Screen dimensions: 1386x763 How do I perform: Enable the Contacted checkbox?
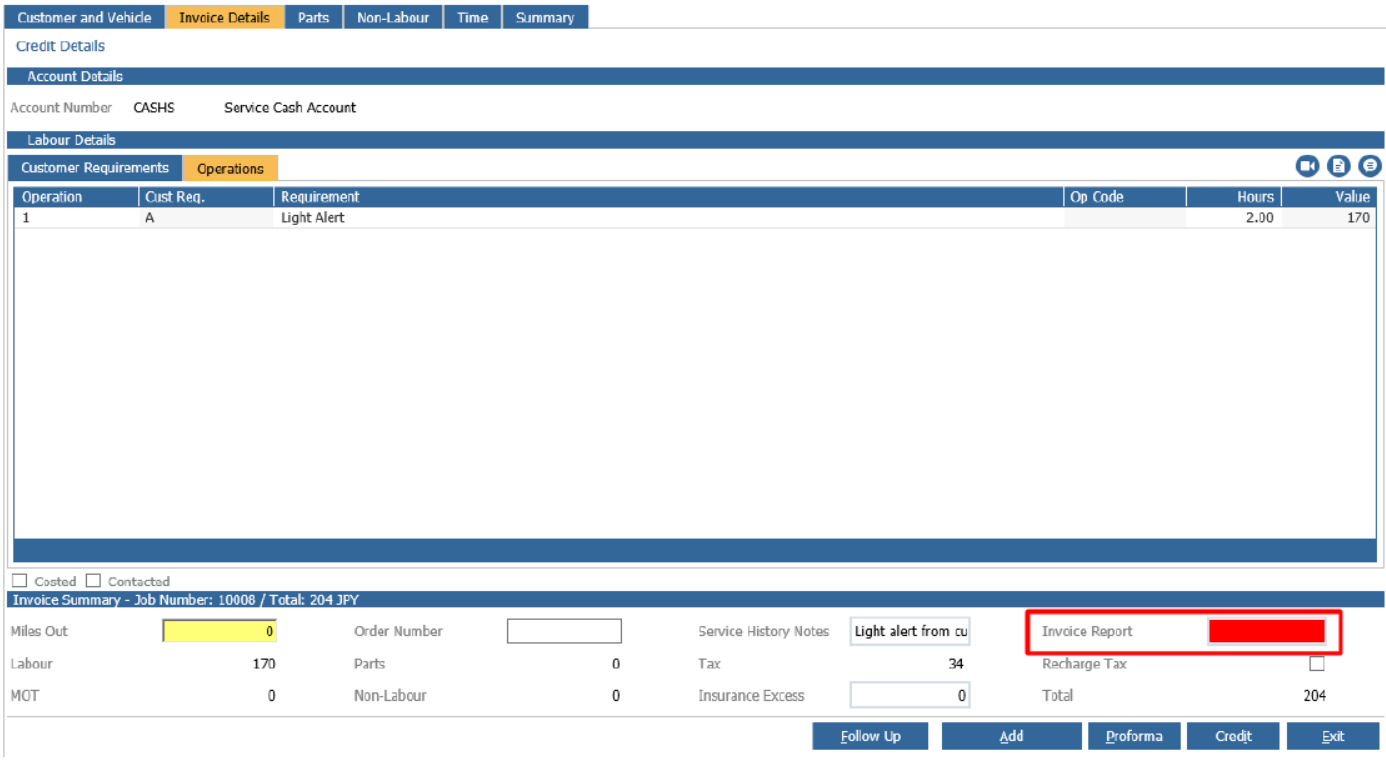(93, 581)
